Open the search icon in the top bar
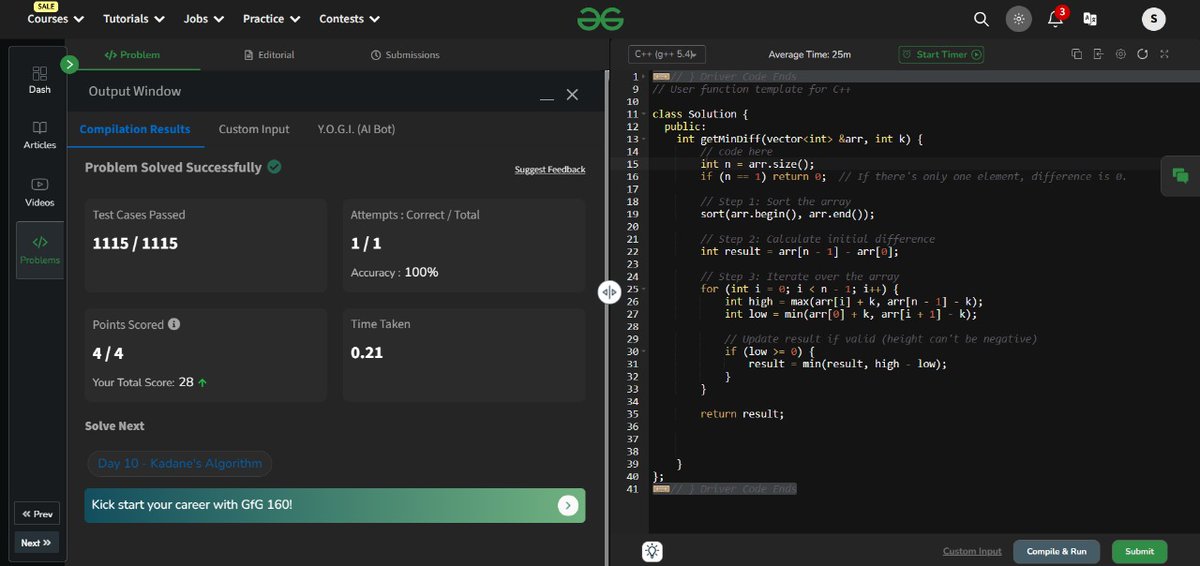This screenshot has height=566, width=1200. [981, 19]
